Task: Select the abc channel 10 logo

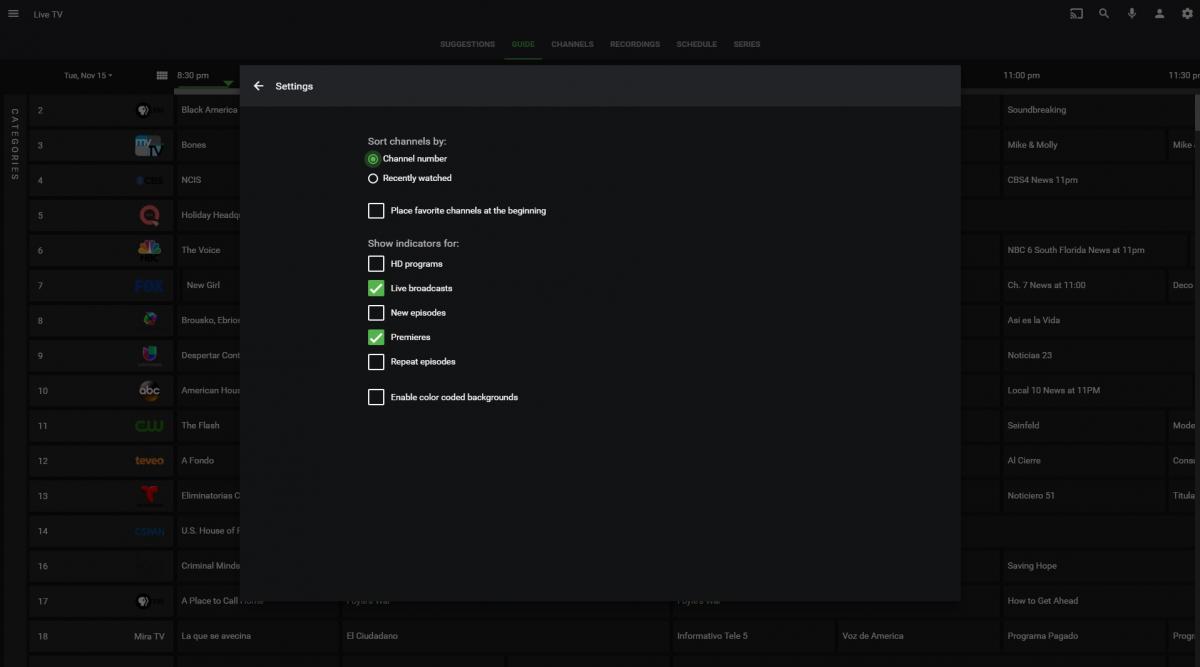Action: tap(149, 391)
